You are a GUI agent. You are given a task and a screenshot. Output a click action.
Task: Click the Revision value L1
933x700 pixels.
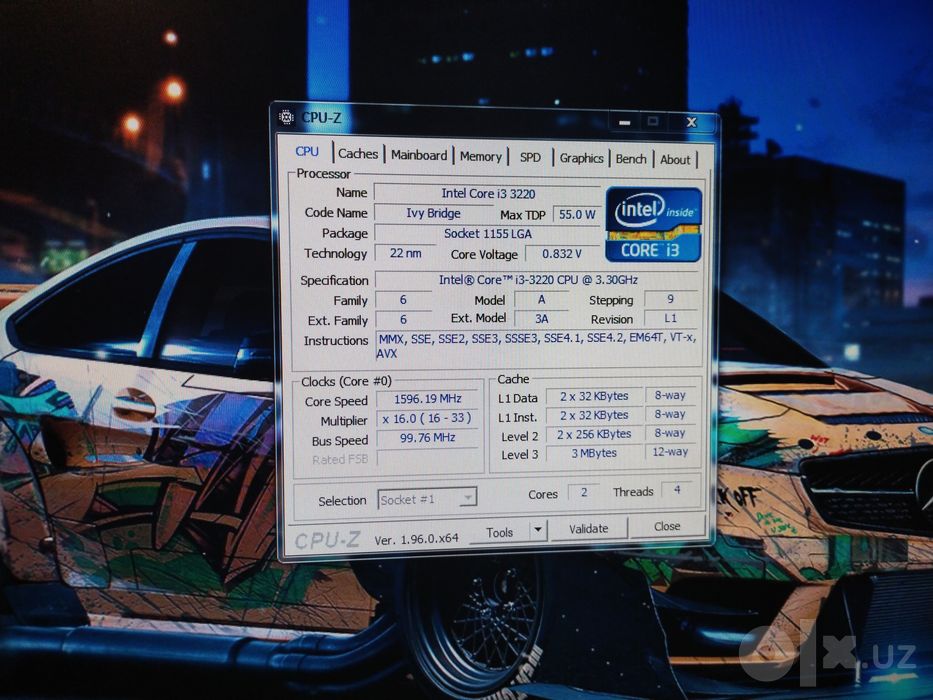(671, 318)
